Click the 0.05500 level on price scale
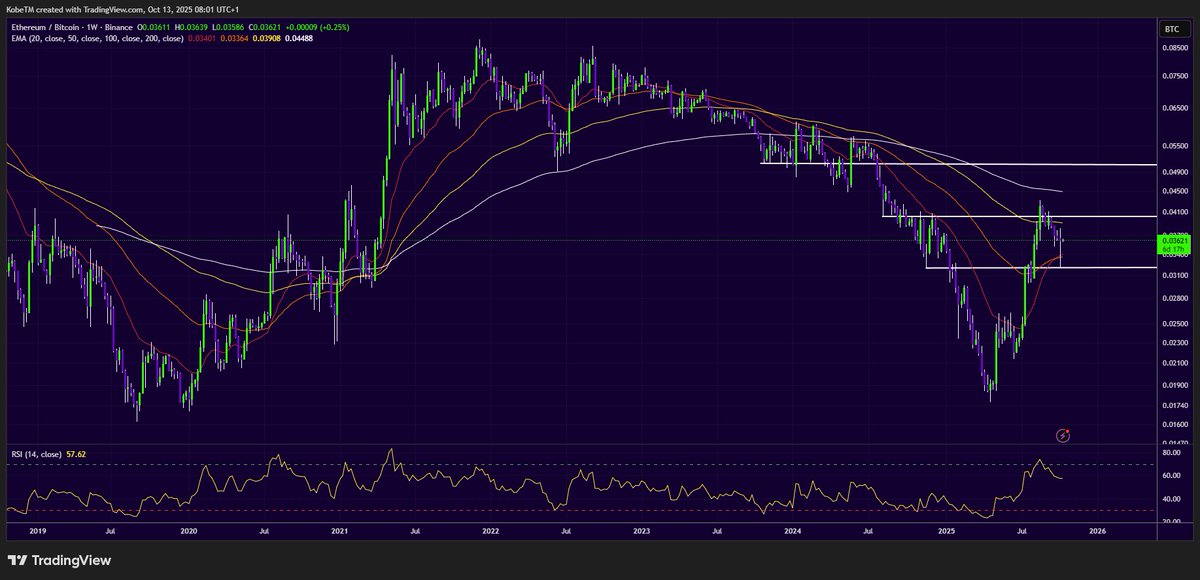Screen dimensions: 1200x580 click(1173, 147)
